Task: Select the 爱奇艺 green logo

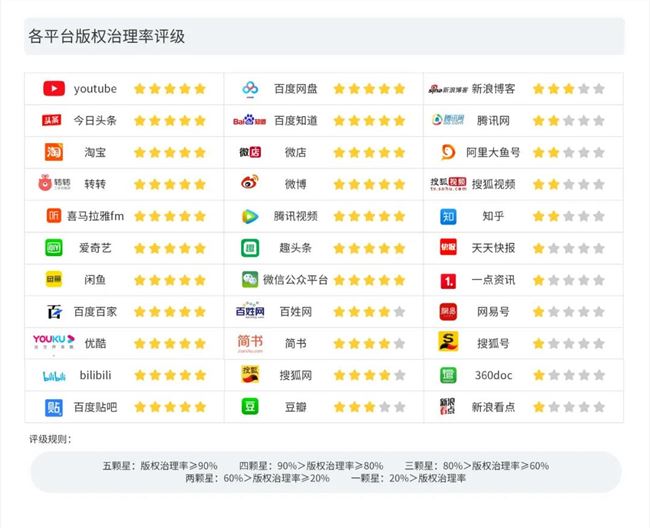Action: [x=54, y=248]
